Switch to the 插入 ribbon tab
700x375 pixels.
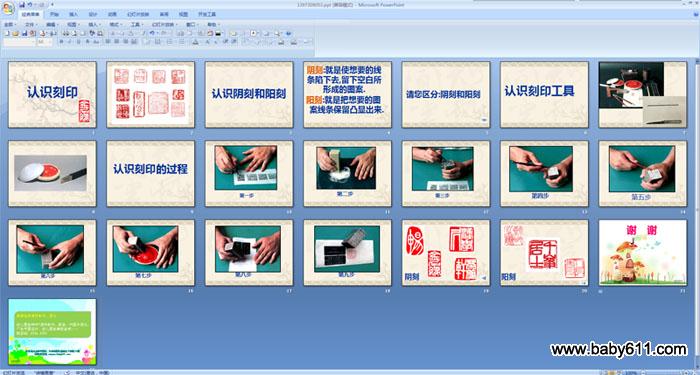coord(74,14)
